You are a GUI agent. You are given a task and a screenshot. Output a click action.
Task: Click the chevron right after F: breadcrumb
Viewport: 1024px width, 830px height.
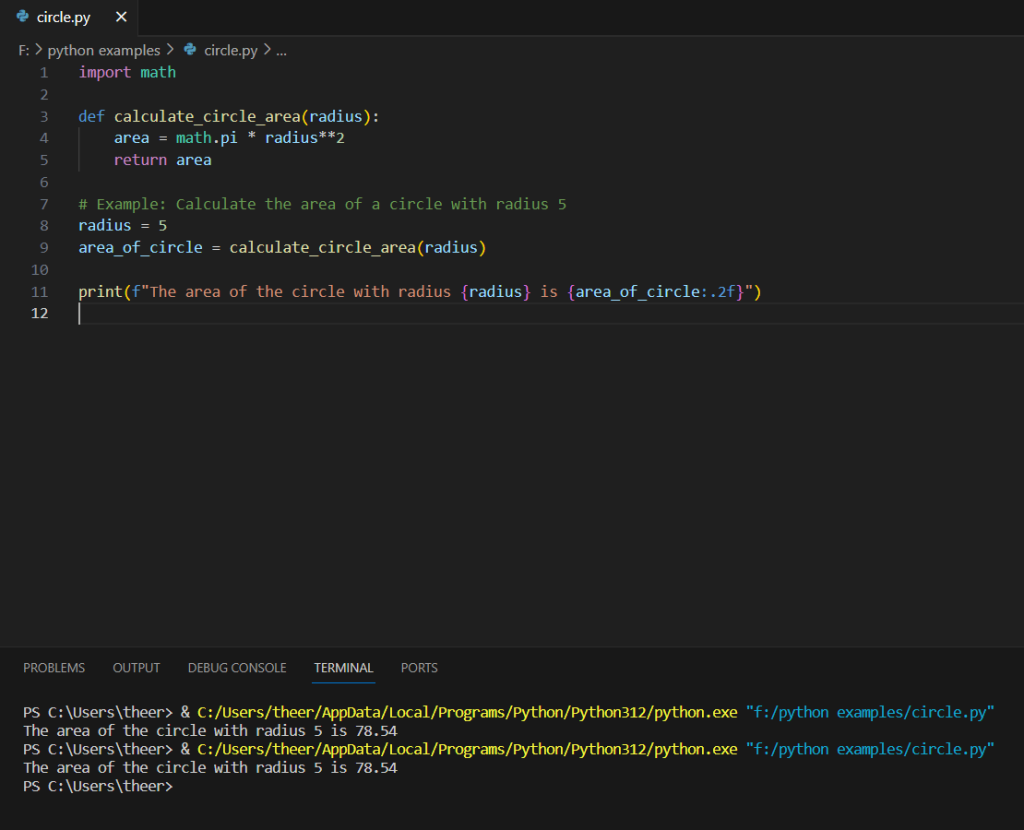[x=39, y=50]
